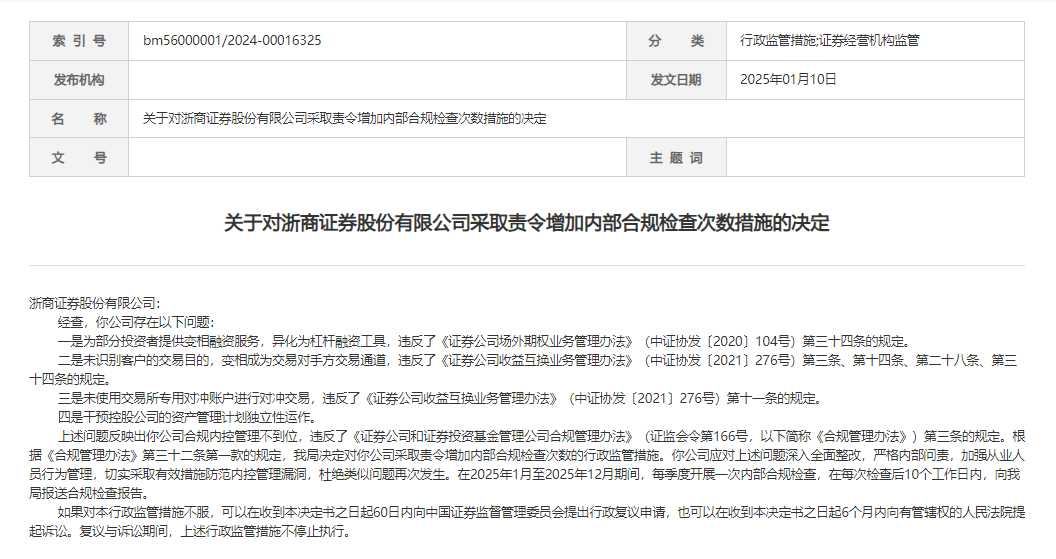Click the 分类 header cell
The image size is (1056, 559).
(x=676, y=41)
